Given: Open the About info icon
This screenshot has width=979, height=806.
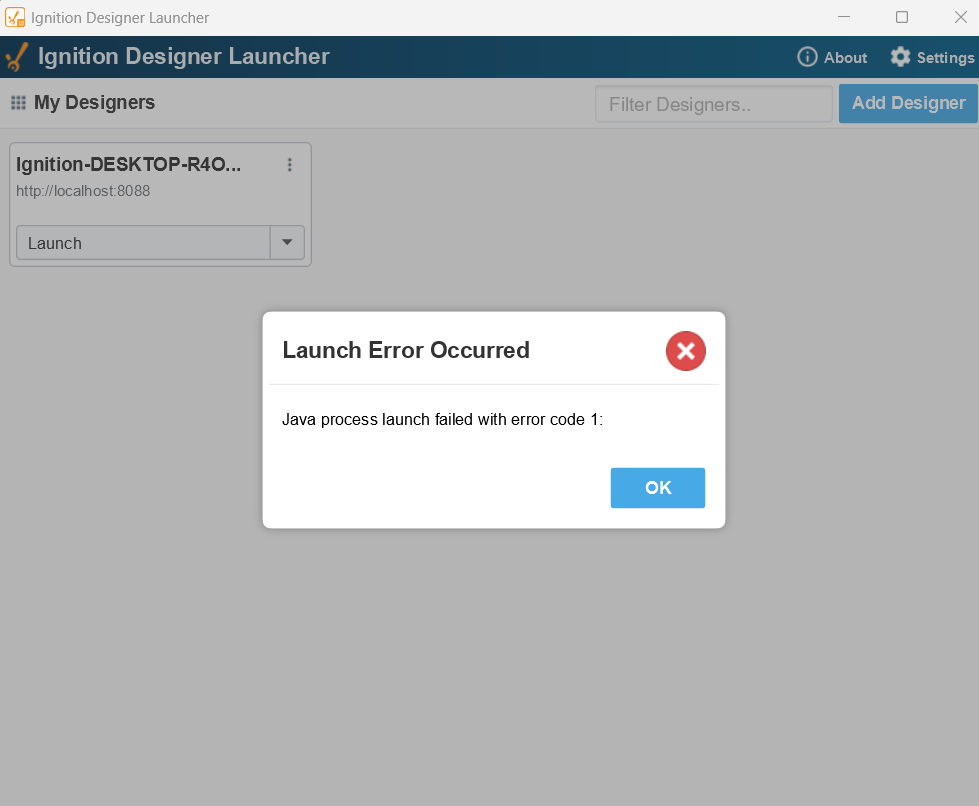Looking at the screenshot, I should tap(807, 57).
